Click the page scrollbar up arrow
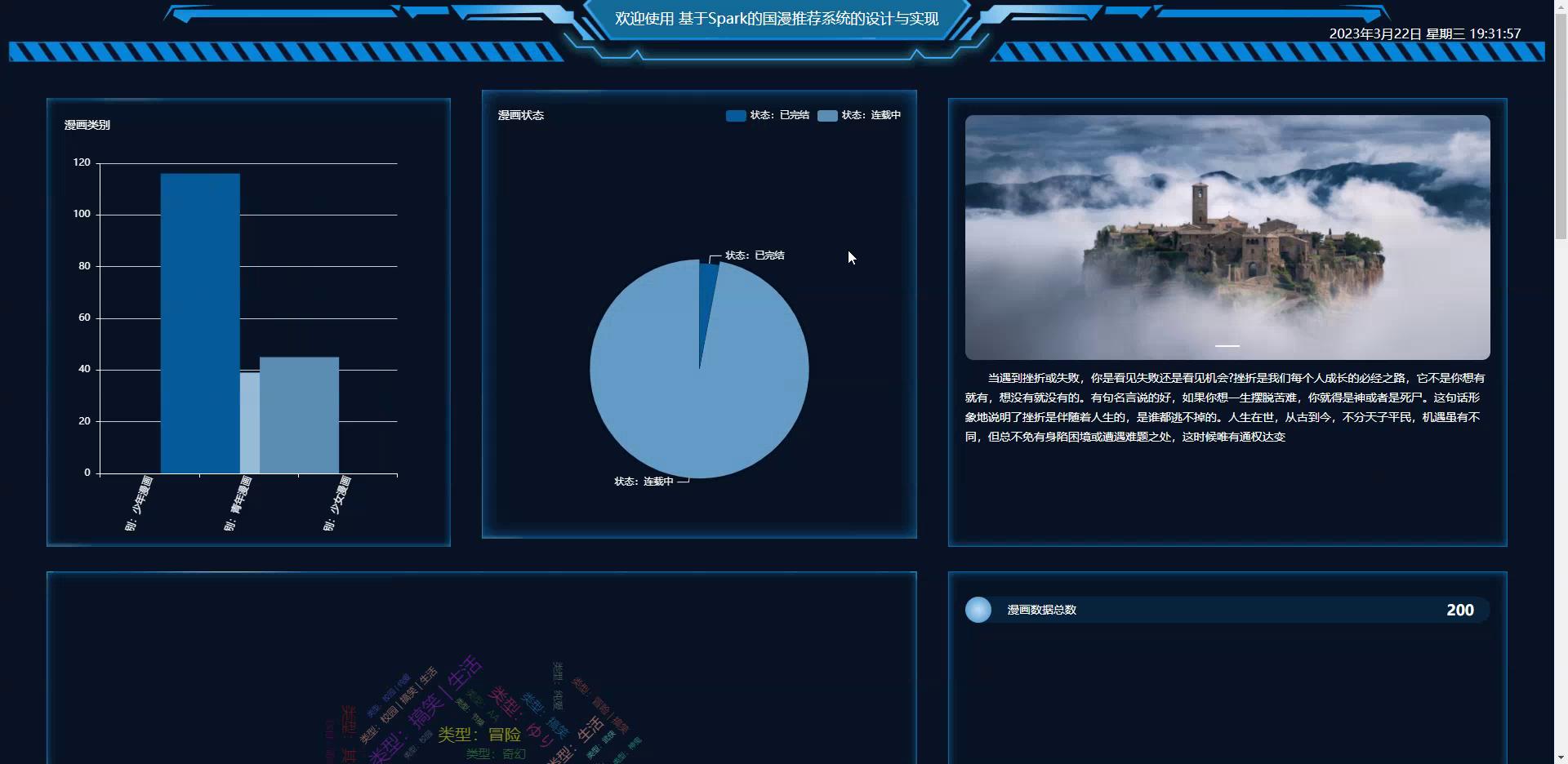This screenshot has width=1568, height=764. point(1561,7)
